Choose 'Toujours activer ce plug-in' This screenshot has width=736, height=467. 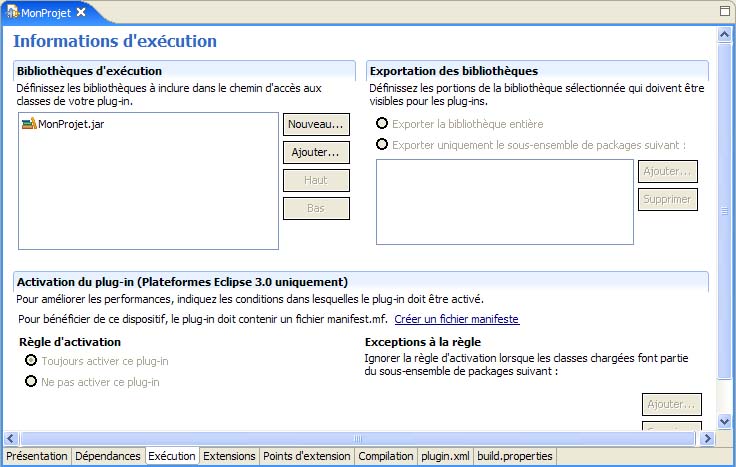[x=32, y=361]
